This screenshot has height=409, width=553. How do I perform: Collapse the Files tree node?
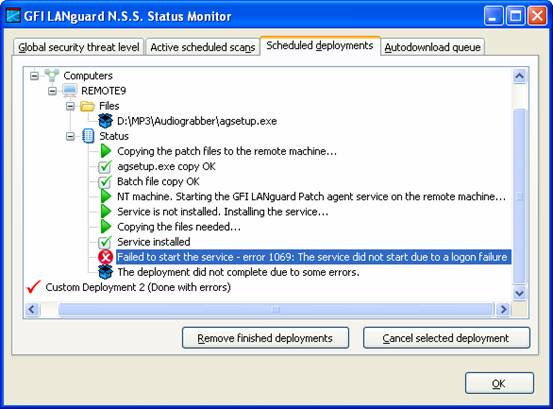point(70,106)
